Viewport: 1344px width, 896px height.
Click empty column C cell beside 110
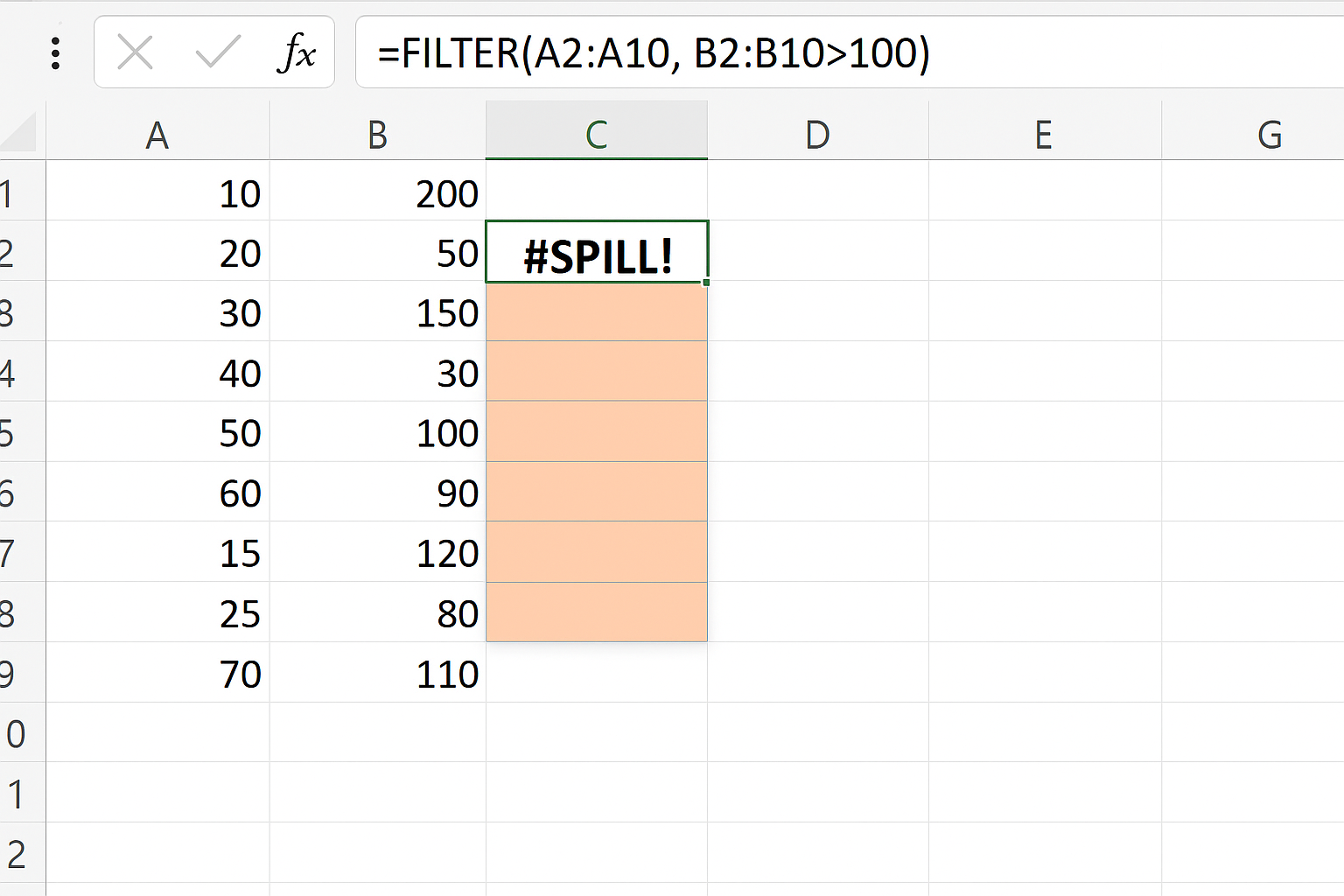[x=597, y=673]
